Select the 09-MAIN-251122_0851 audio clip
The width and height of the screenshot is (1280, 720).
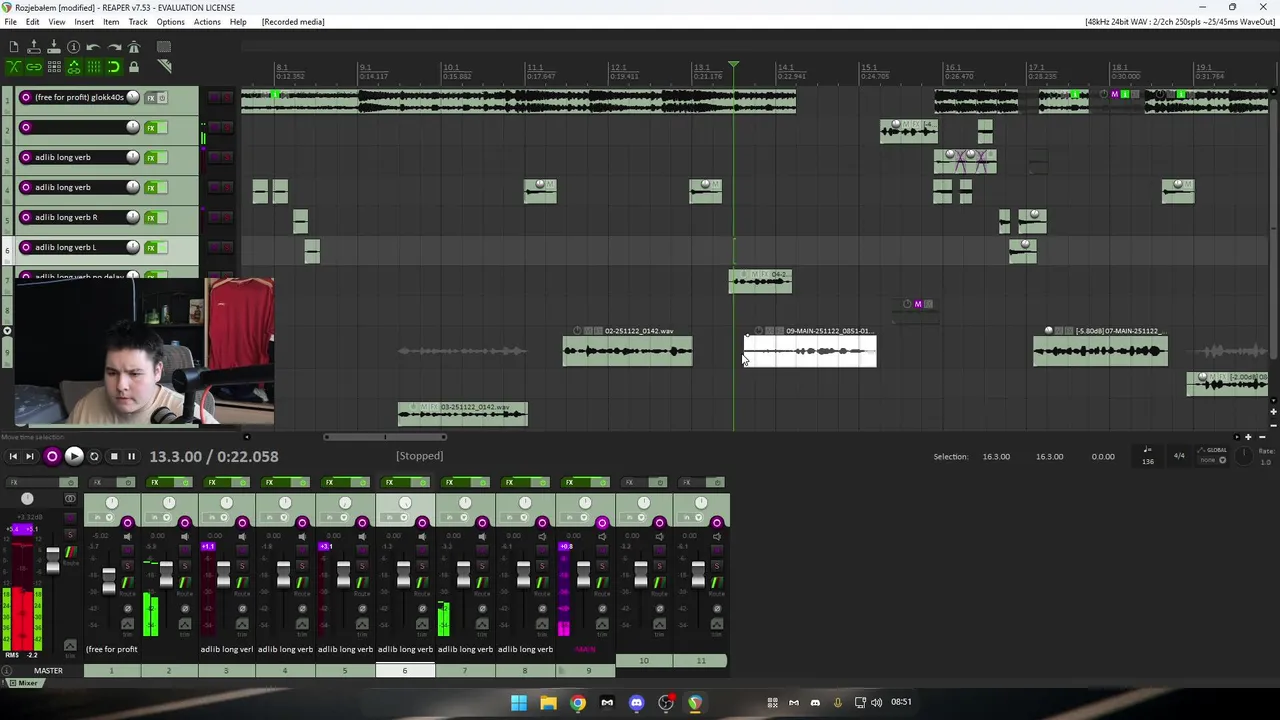[810, 351]
